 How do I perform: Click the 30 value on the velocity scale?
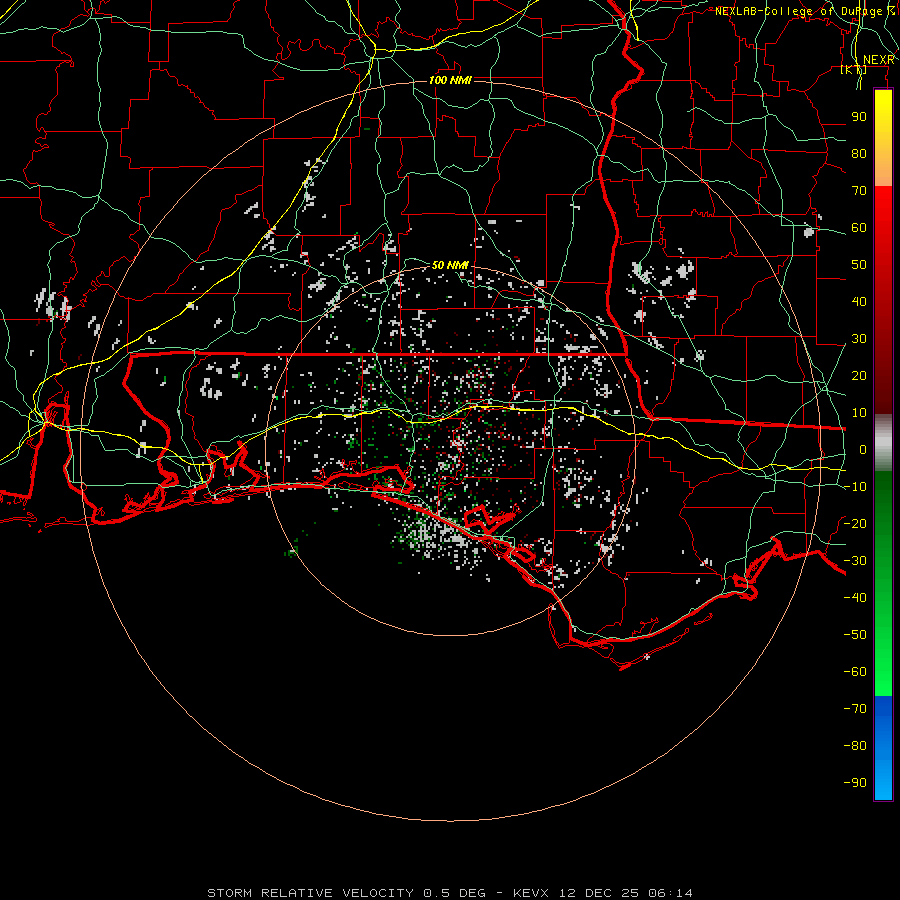[x=859, y=339]
